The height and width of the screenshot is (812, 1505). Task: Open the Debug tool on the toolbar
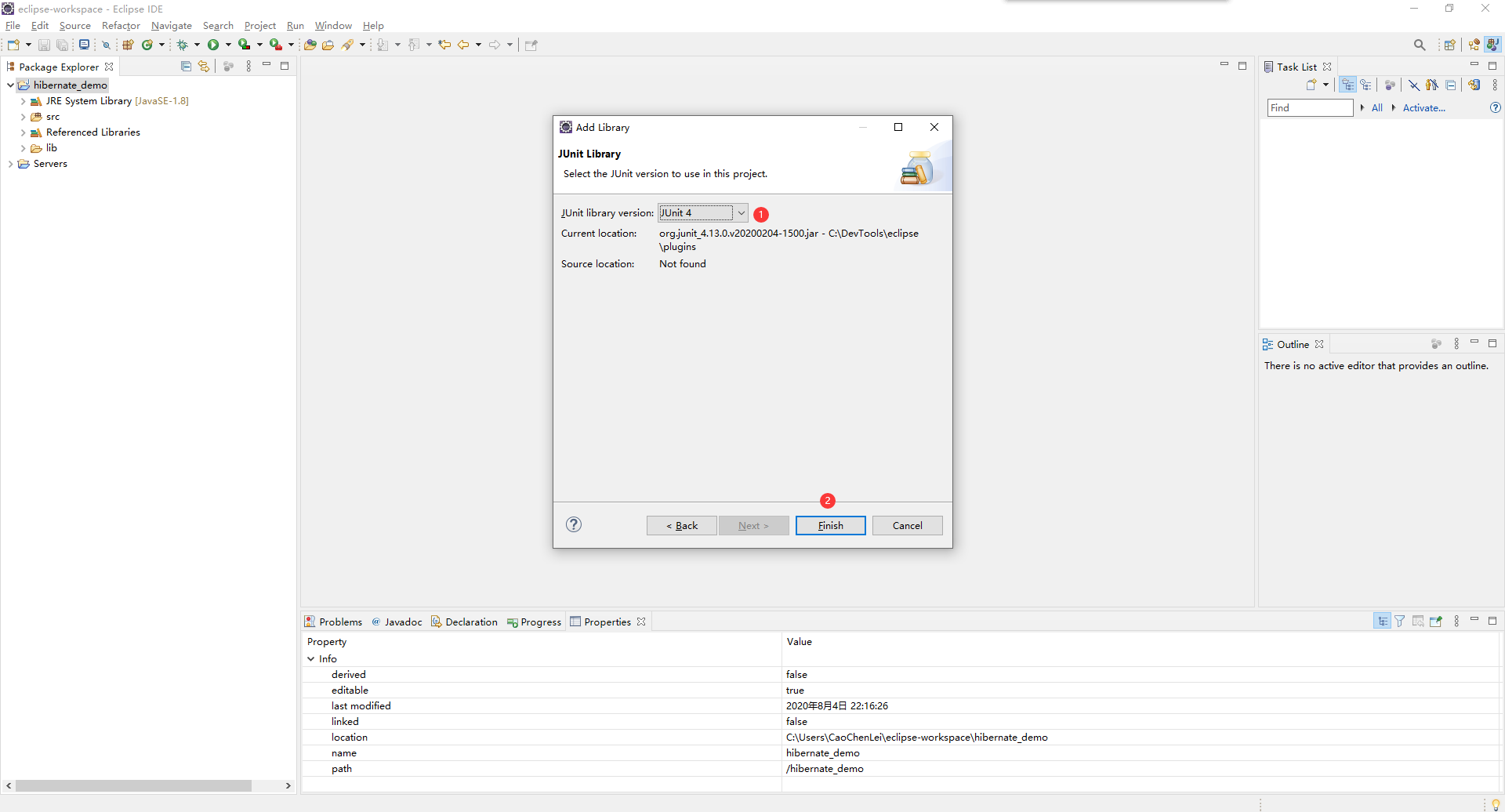183,45
